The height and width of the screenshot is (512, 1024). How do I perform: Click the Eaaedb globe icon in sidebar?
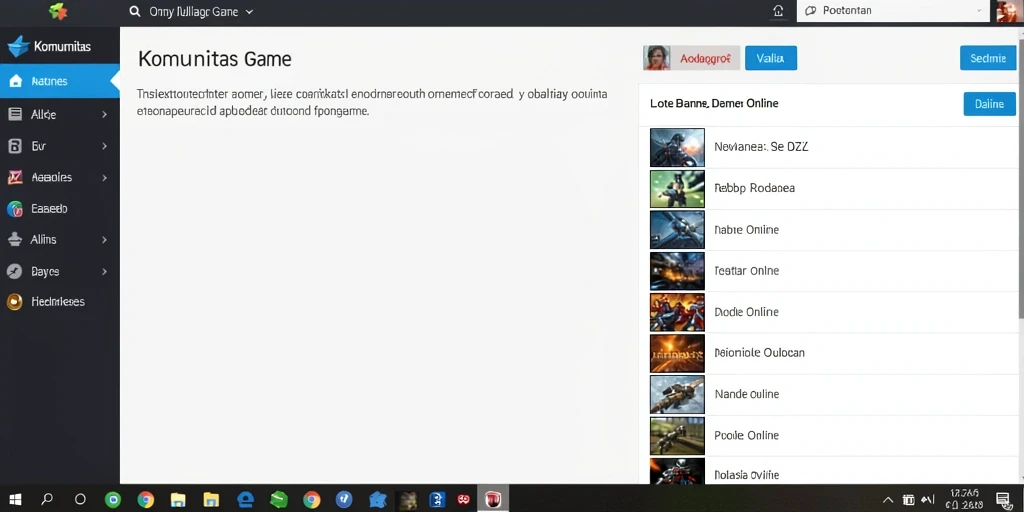point(14,209)
